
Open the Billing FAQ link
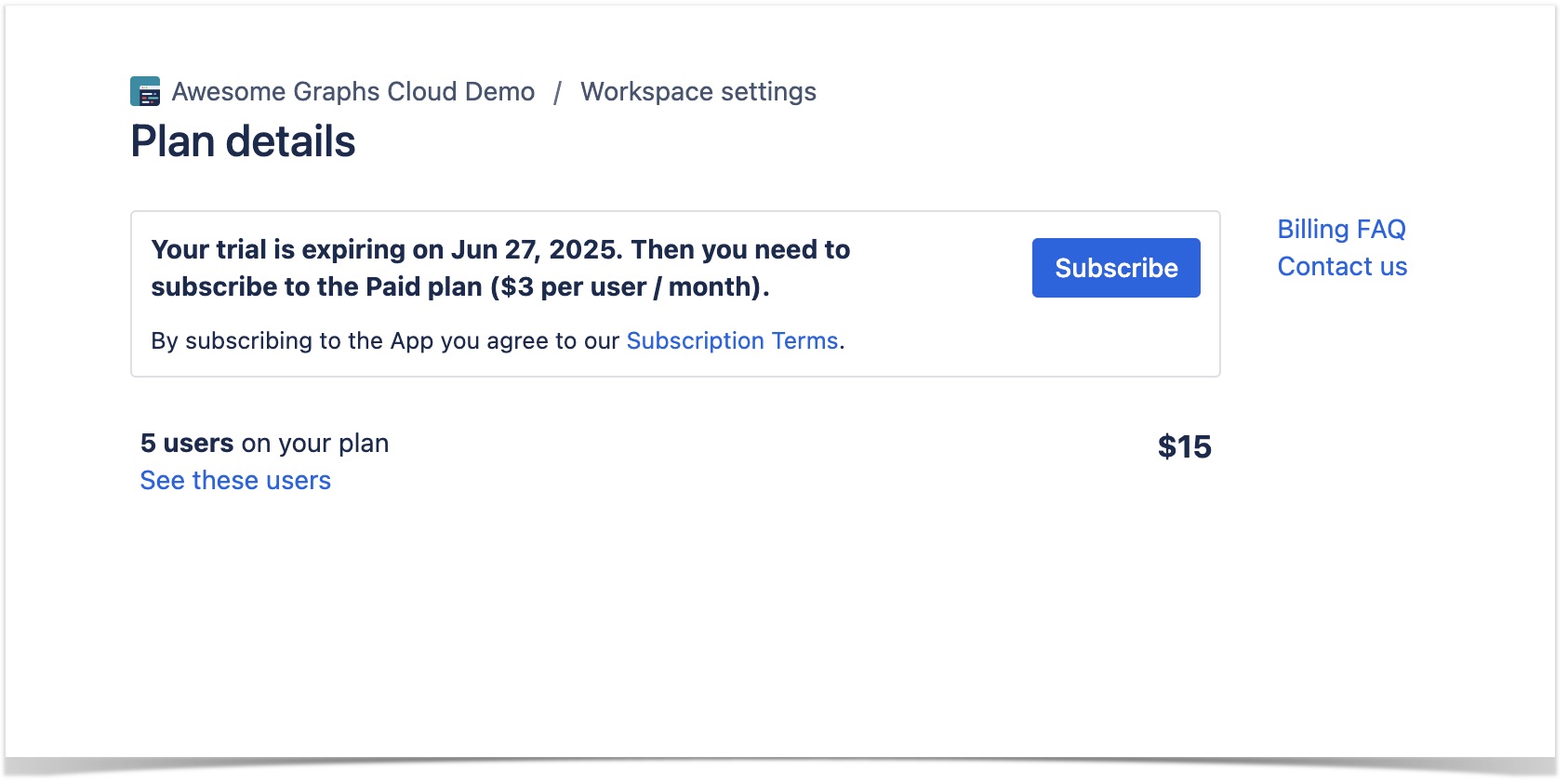1340,229
